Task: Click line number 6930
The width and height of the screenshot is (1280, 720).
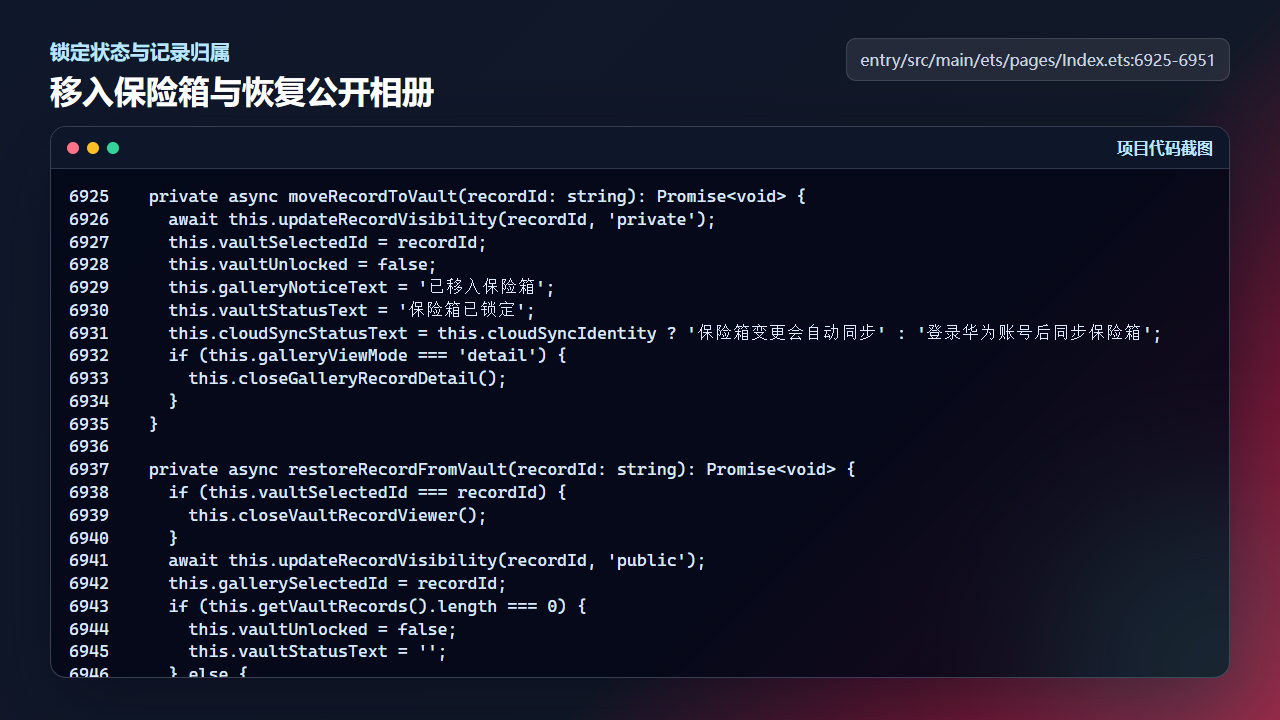Action: pos(89,310)
